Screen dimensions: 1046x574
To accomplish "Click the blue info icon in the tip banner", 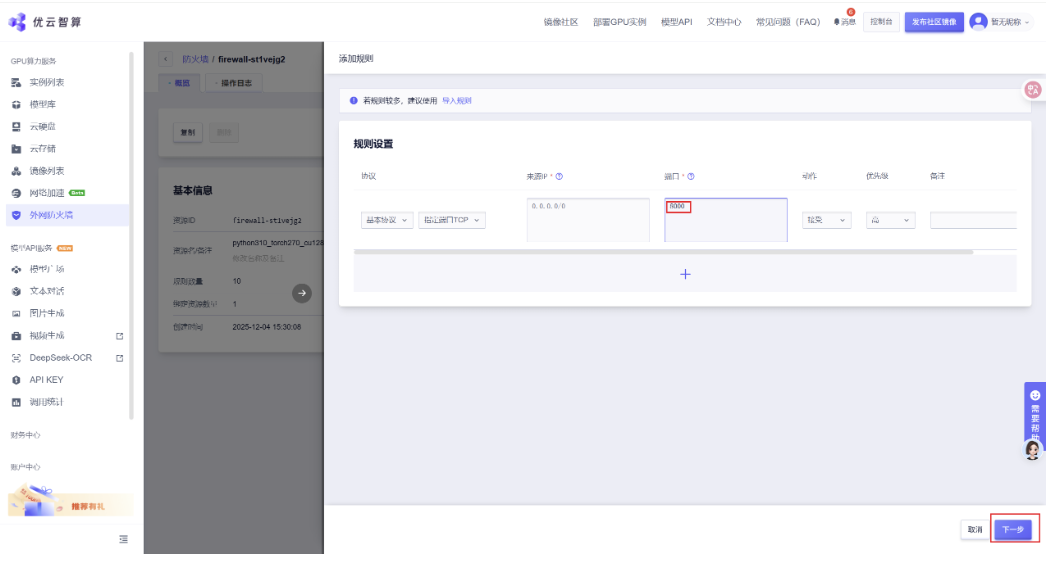I will [x=354, y=101].
